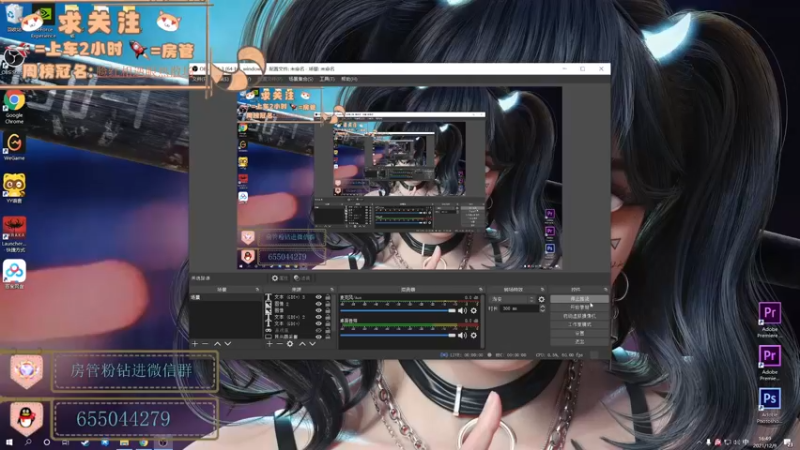This screenshot has height=450, width=800.
Task: Open scene transition properties gear
Action: [x=541, y=299]
